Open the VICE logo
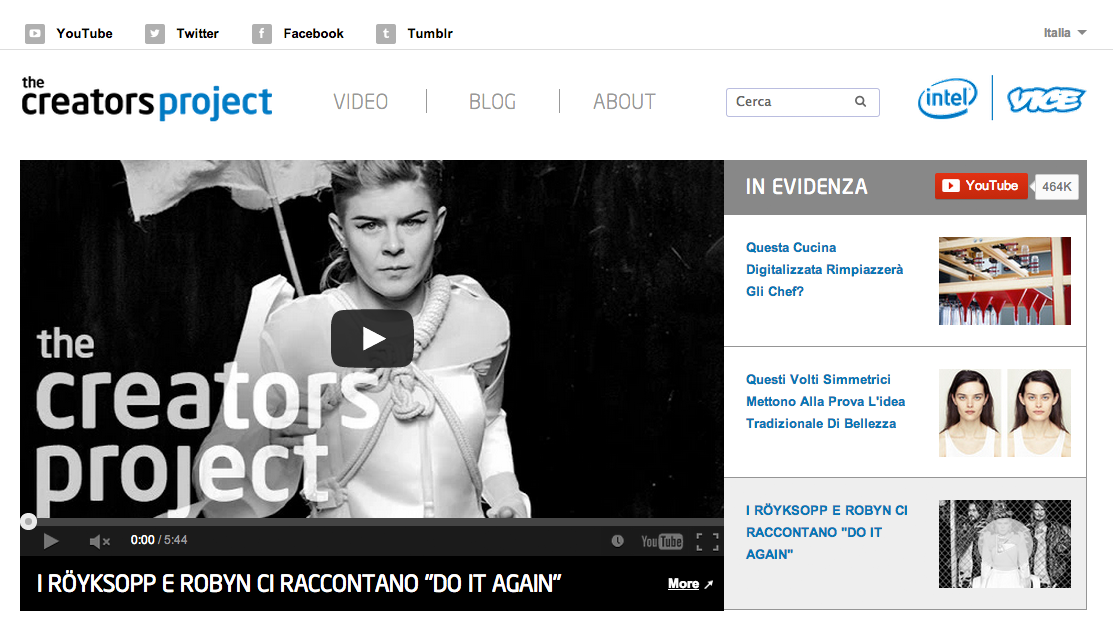 (x=1046, y=99)
